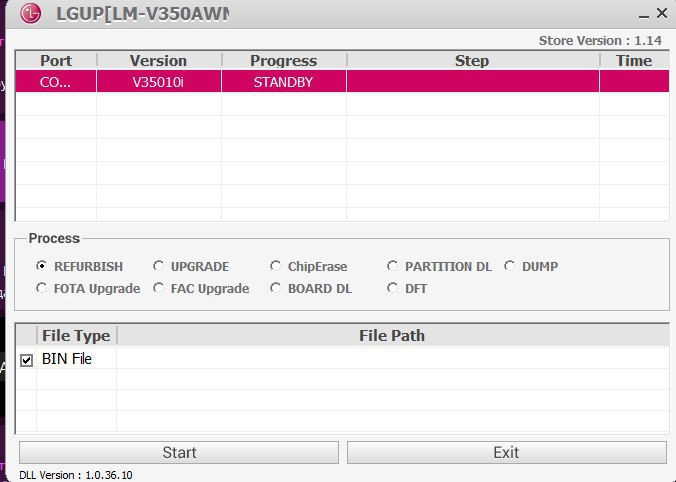676x482 pixels.
Task: Choose the DFT process option
Action: point(392,288)
